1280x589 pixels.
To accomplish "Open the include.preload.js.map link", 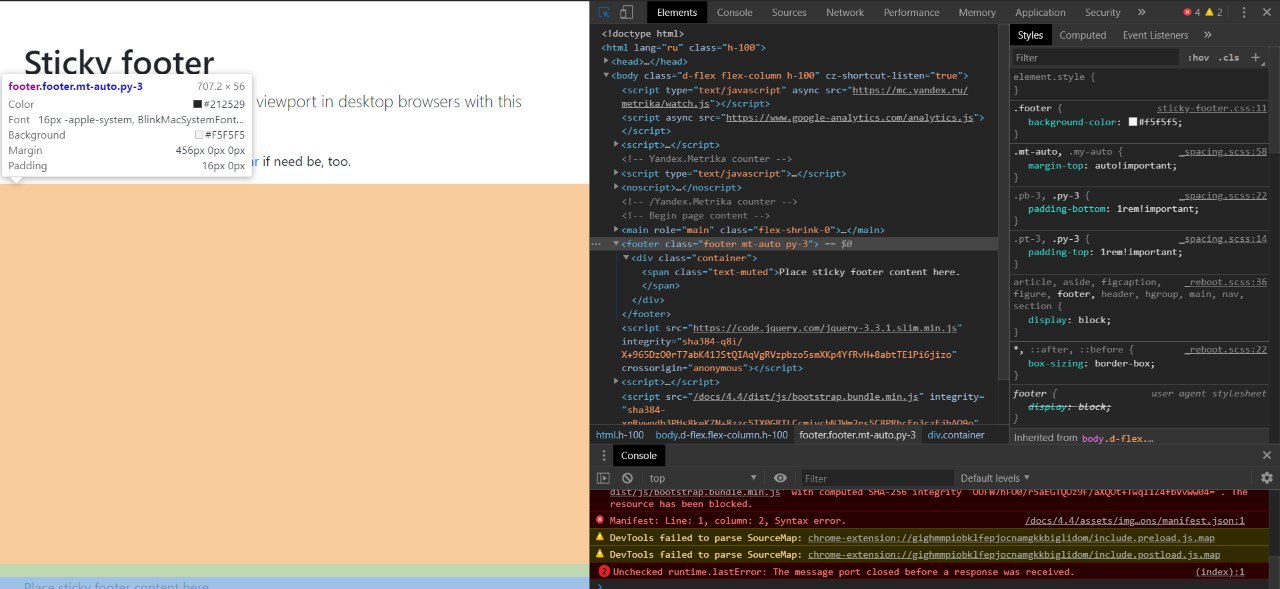I will coord(1012,538).
